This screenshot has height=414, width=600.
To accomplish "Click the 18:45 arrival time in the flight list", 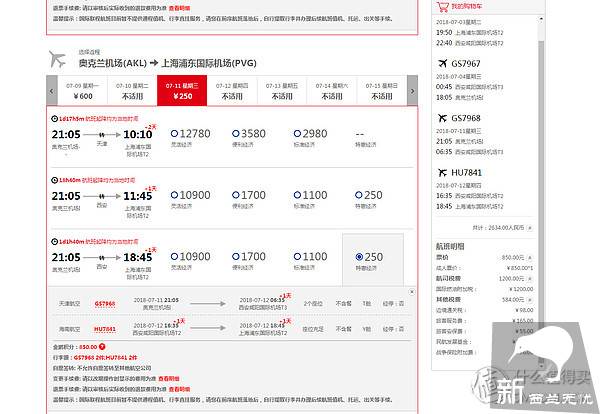I will (x=138, y=257).
